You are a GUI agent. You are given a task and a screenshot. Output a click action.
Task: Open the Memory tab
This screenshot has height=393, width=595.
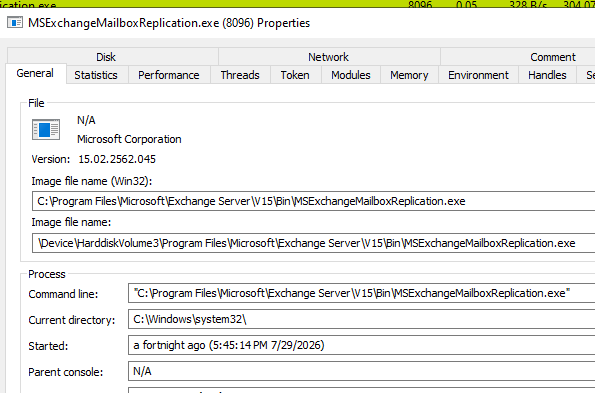(x=409, y=75)
